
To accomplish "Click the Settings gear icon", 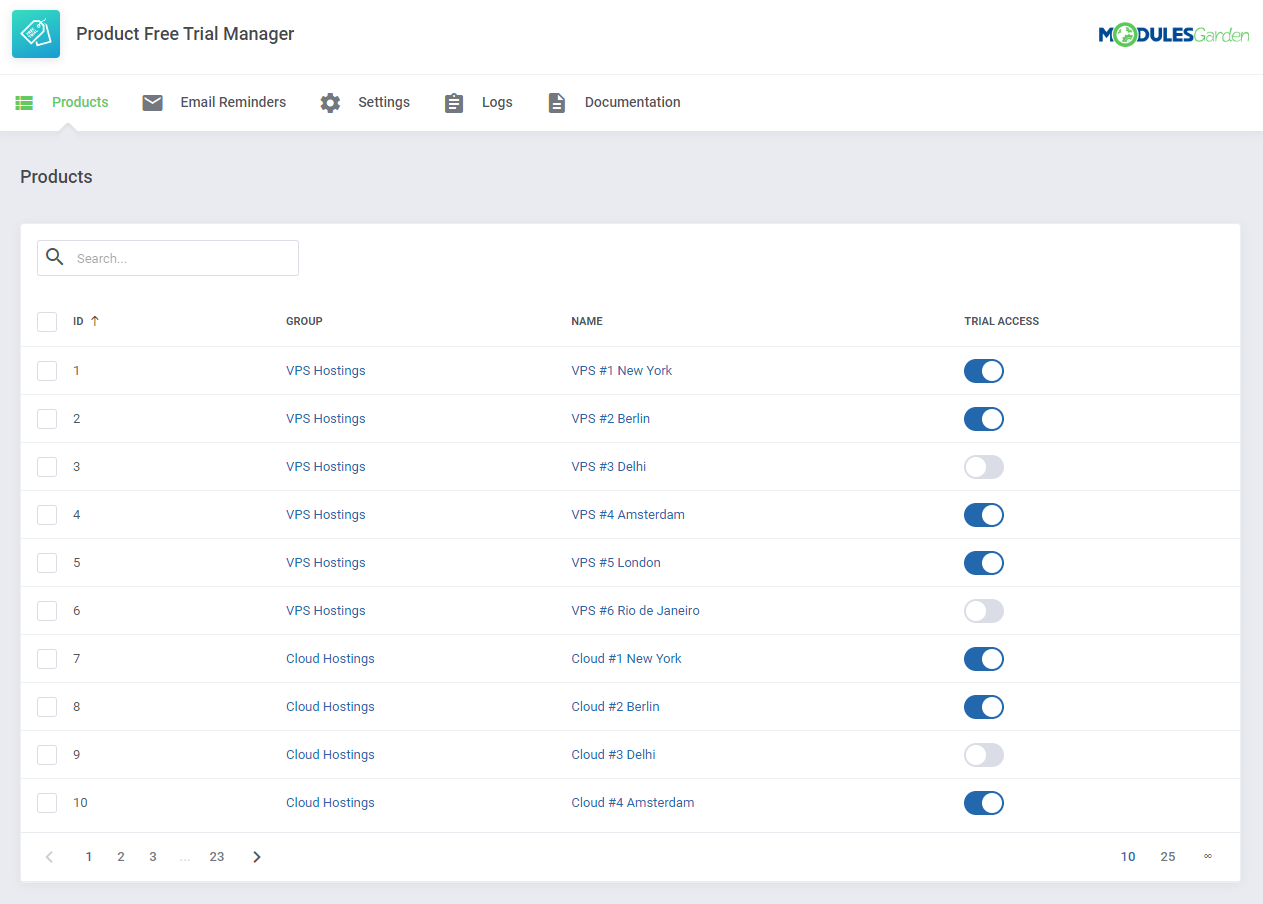I will click(330, 102).
